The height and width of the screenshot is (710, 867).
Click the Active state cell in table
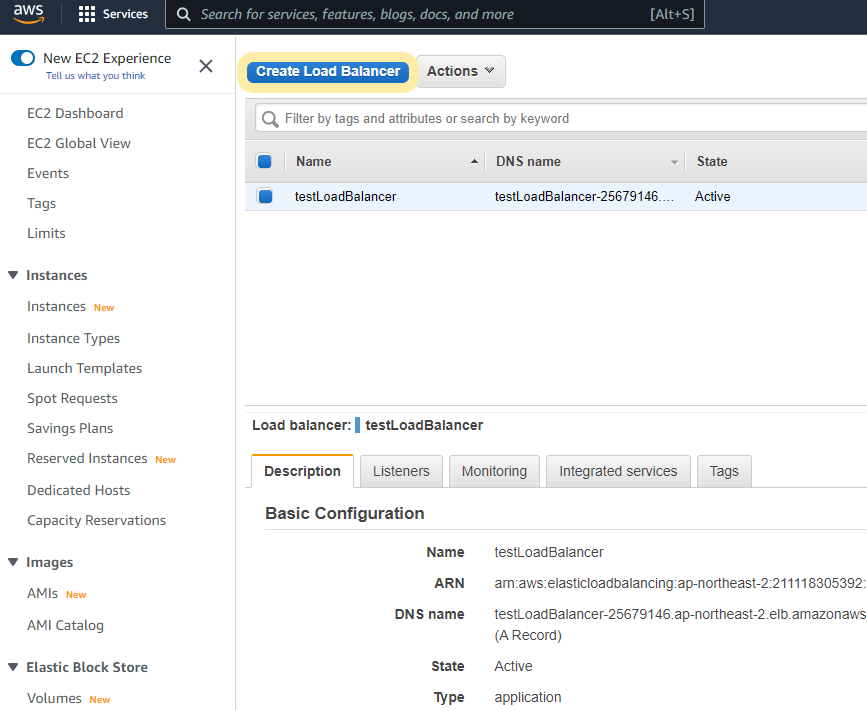(x=712, y=196)
